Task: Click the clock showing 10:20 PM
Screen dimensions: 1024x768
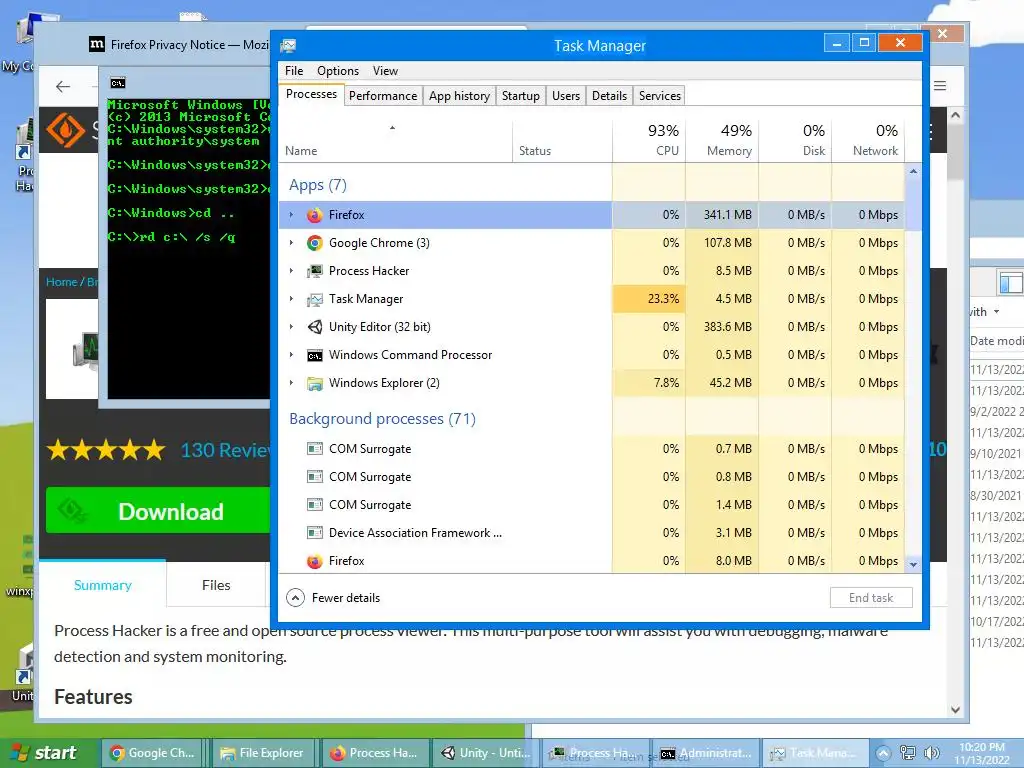Action: (x=982, y=753)
